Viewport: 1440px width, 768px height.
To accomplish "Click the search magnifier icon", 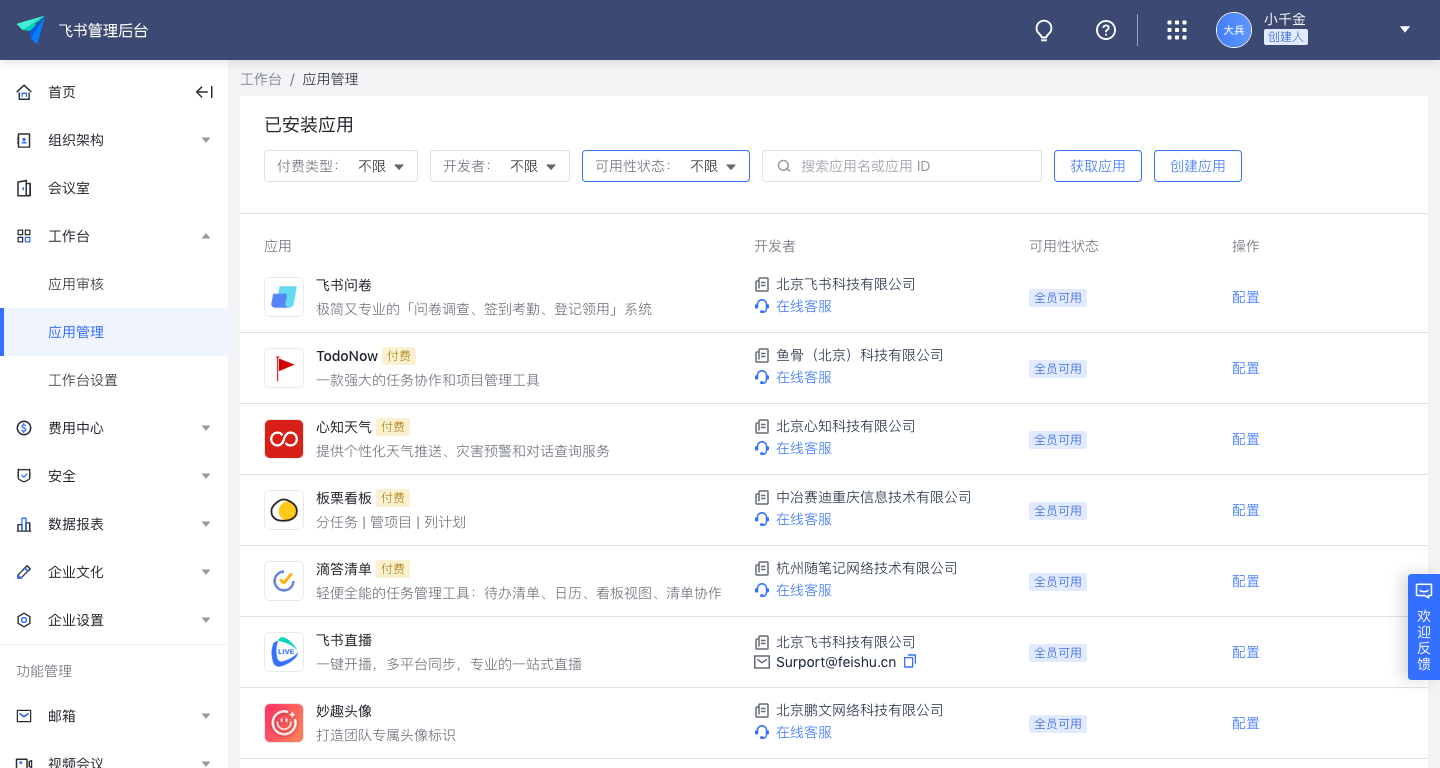I will coord(785,166).
